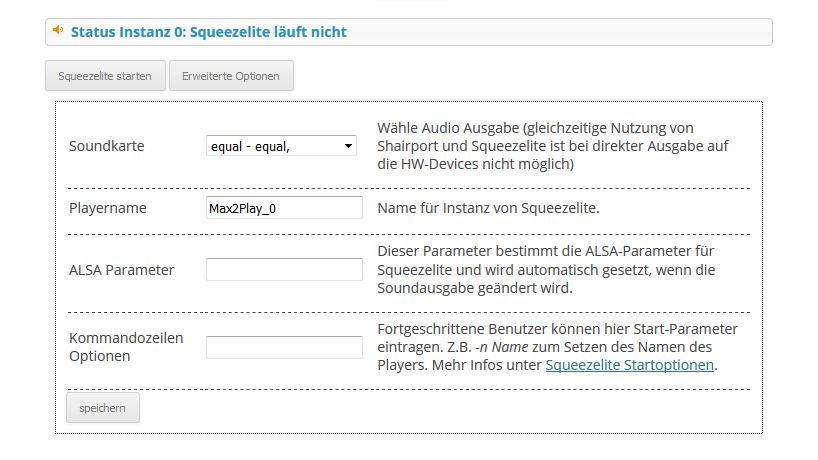This screenshot has width=818, height=460.
Task: Click into the ALSA Parameter text field
Action: pyautogui.click(x=283, y=270)
